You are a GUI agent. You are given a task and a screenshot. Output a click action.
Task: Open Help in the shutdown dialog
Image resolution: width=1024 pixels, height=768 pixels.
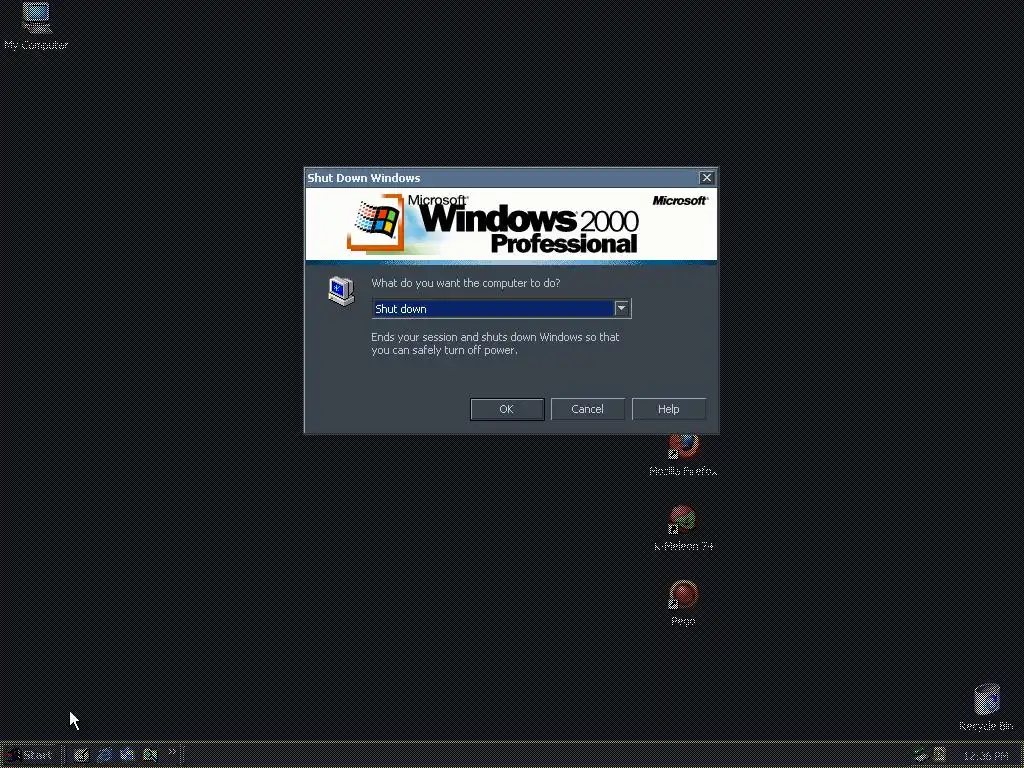coord(668,409)
